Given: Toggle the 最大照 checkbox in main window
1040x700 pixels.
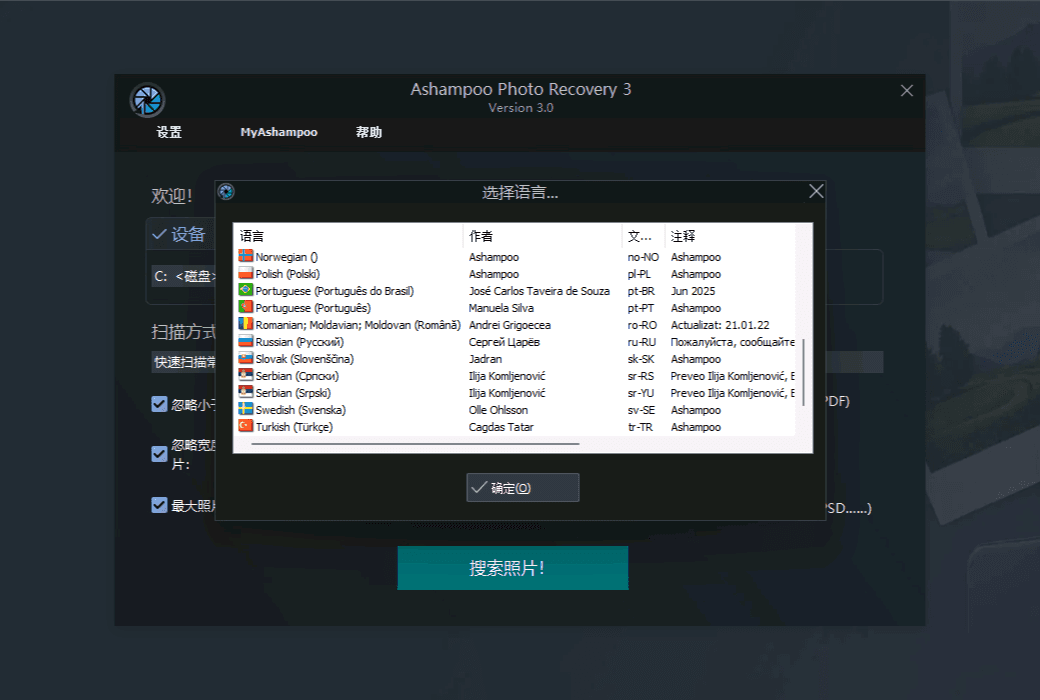Looking at the screenshot, I should (159, 505).
